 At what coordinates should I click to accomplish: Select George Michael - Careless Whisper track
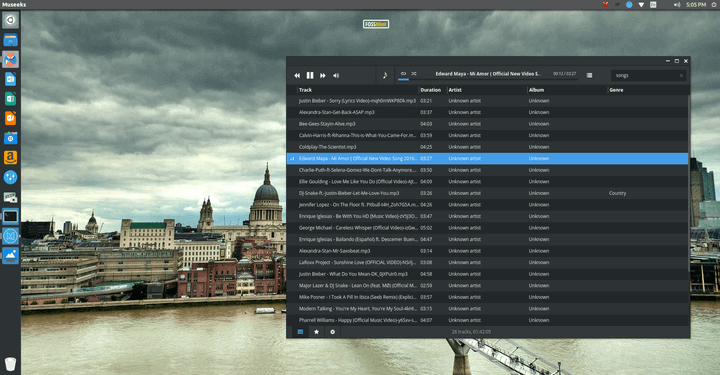[x=487, y=228]
